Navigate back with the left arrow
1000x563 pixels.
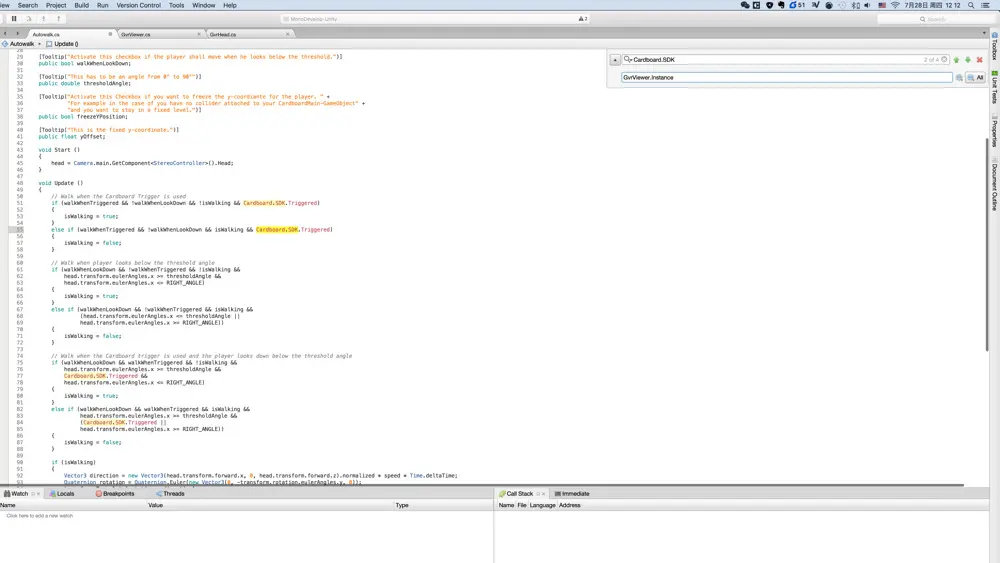click(5, 34)
